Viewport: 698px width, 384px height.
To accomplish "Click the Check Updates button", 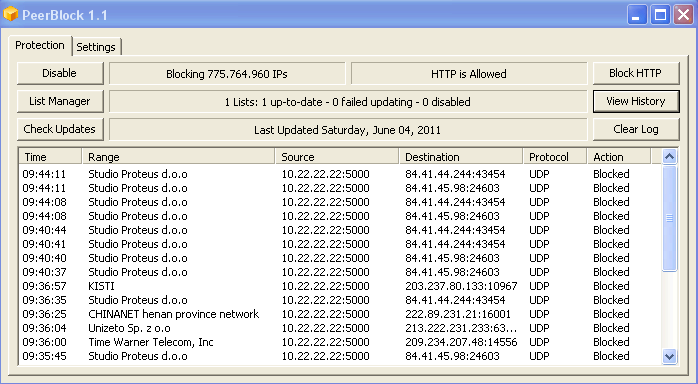I will click(60, 129).
